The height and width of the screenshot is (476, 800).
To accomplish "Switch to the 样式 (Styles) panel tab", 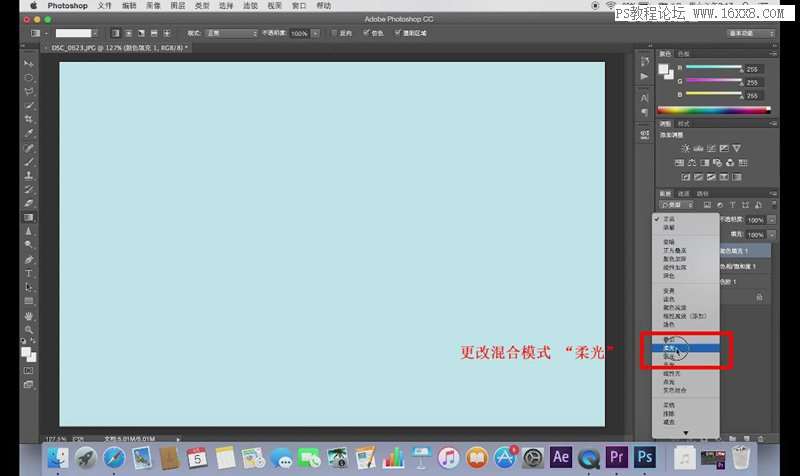I will (x=684, y=123).
